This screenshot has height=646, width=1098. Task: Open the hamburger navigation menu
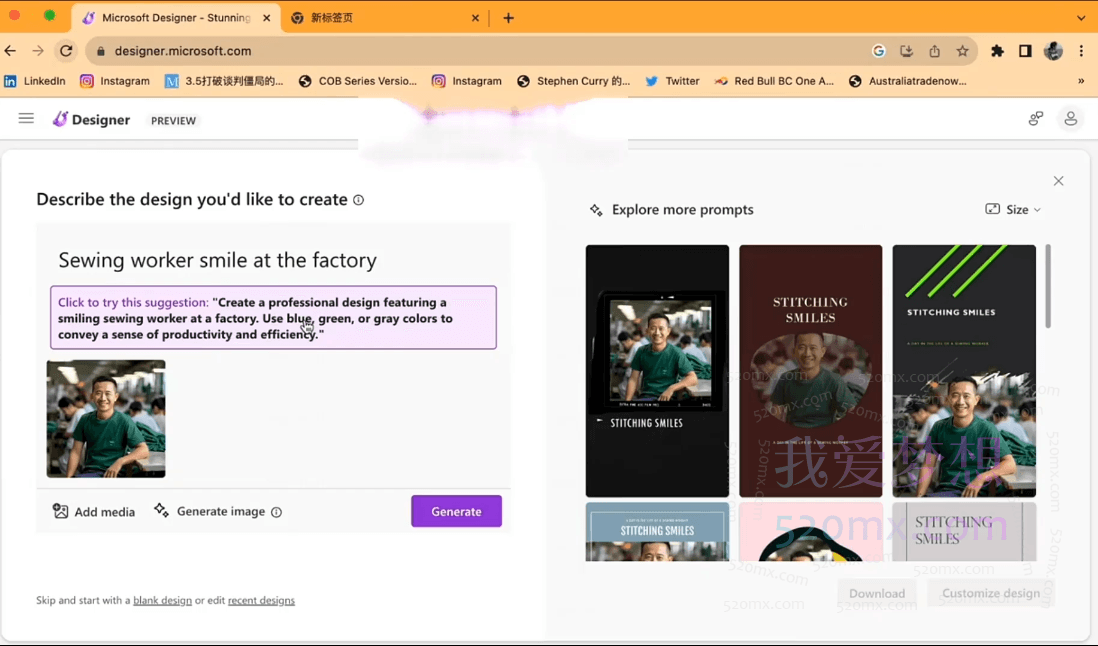pos(26,119)
